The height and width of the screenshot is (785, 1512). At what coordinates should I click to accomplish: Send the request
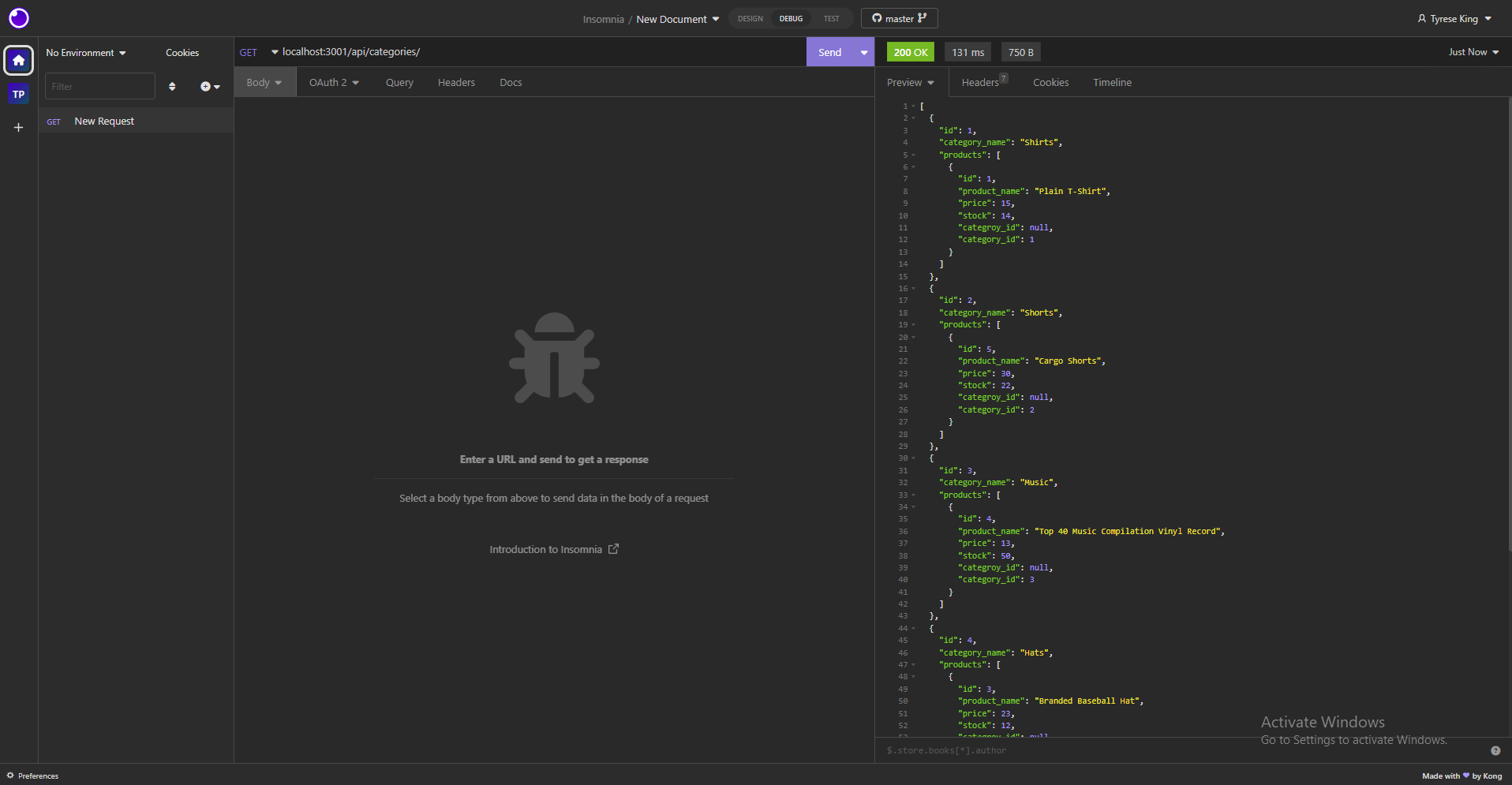(x=829, y=52)
